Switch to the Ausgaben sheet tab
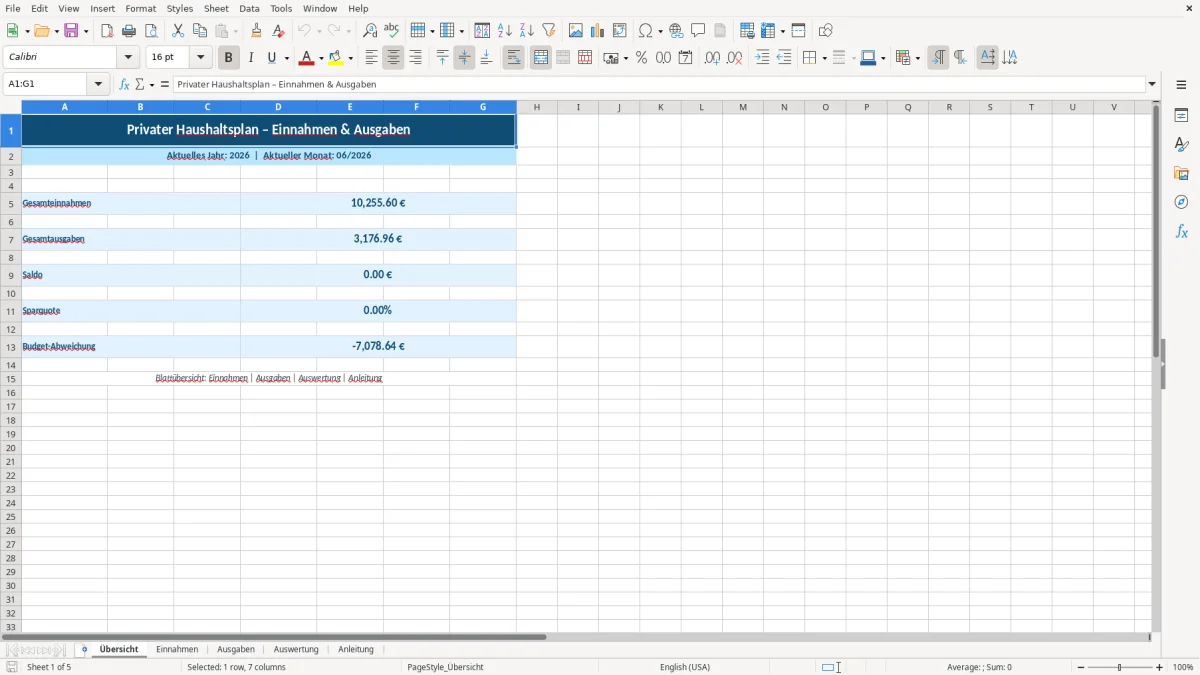The height and width of the screenshot is (675, 1200). [x=236, y=649]
